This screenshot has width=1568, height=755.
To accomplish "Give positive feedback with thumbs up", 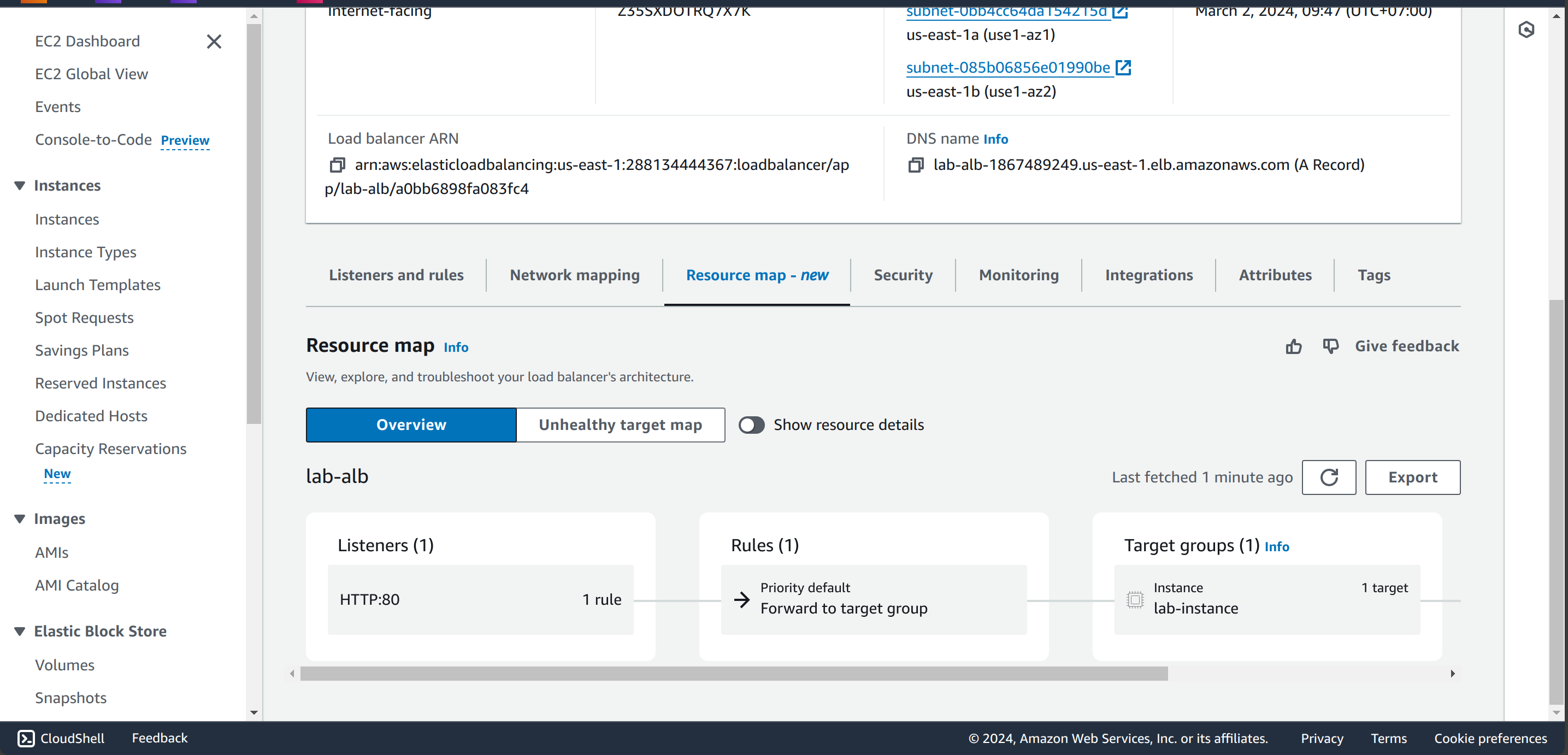I will (1294, 346).
